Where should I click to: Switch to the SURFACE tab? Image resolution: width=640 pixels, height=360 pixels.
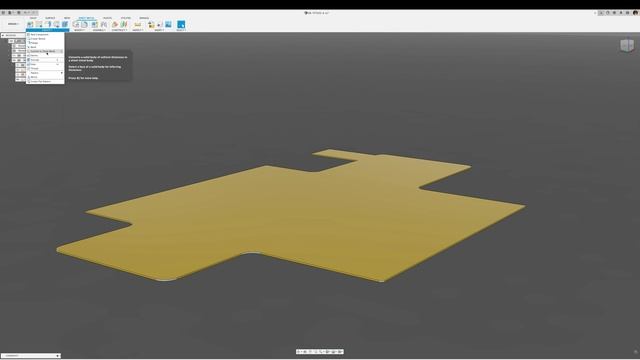click(50, 18)
